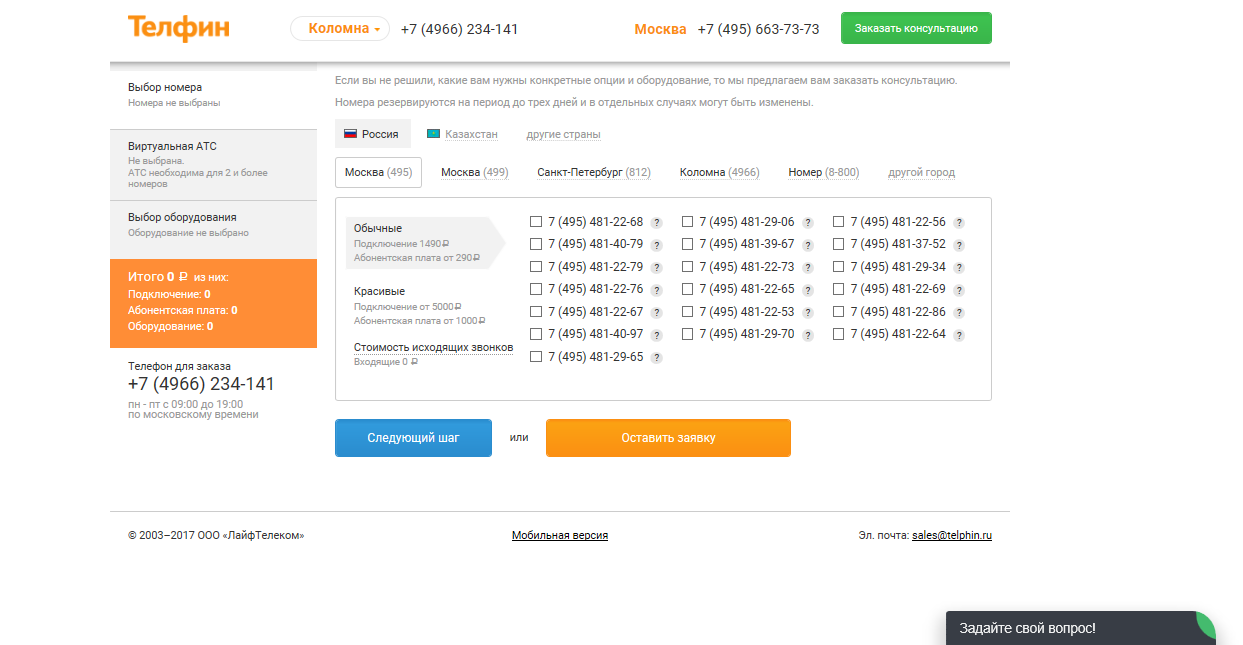Screen dimensions: 1243x645
Task: Open help icon for 7 (495) 481-22-56
Action: pyautogui.click(x=959, y=223)
